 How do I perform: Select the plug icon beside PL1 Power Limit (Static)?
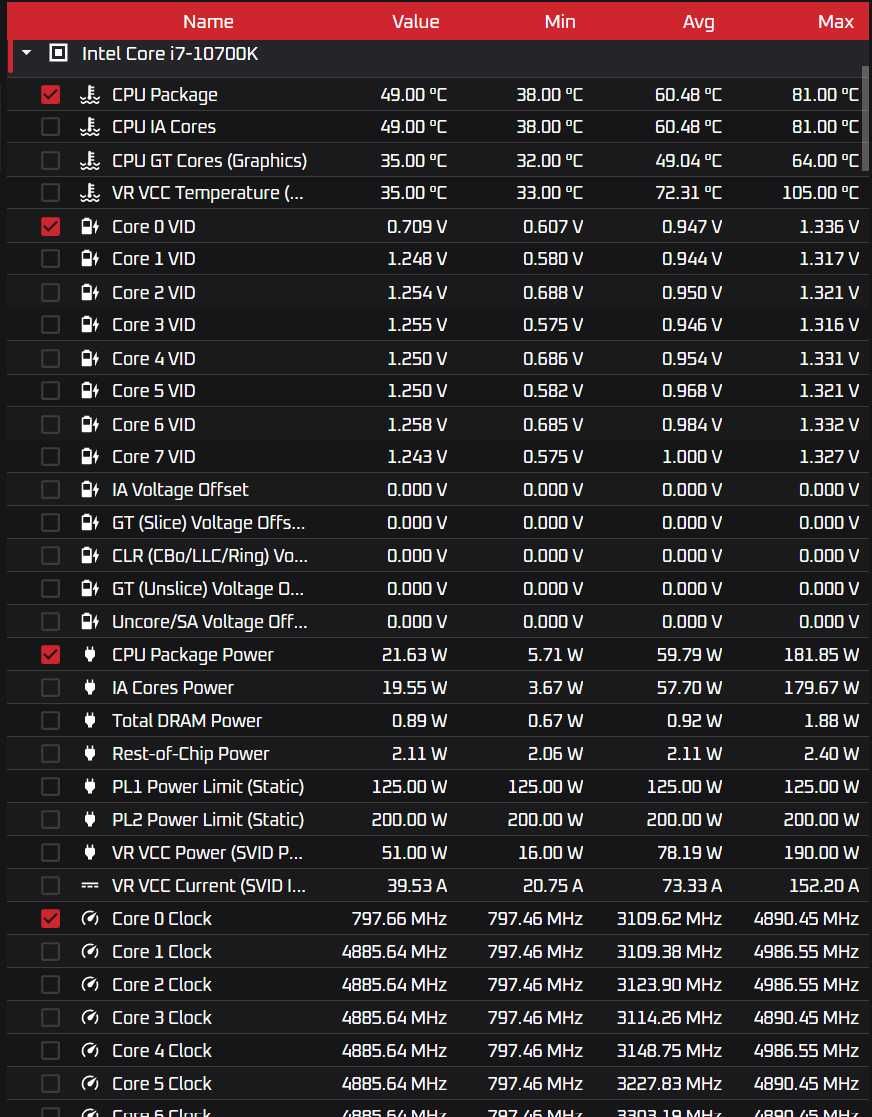point(90,786)
